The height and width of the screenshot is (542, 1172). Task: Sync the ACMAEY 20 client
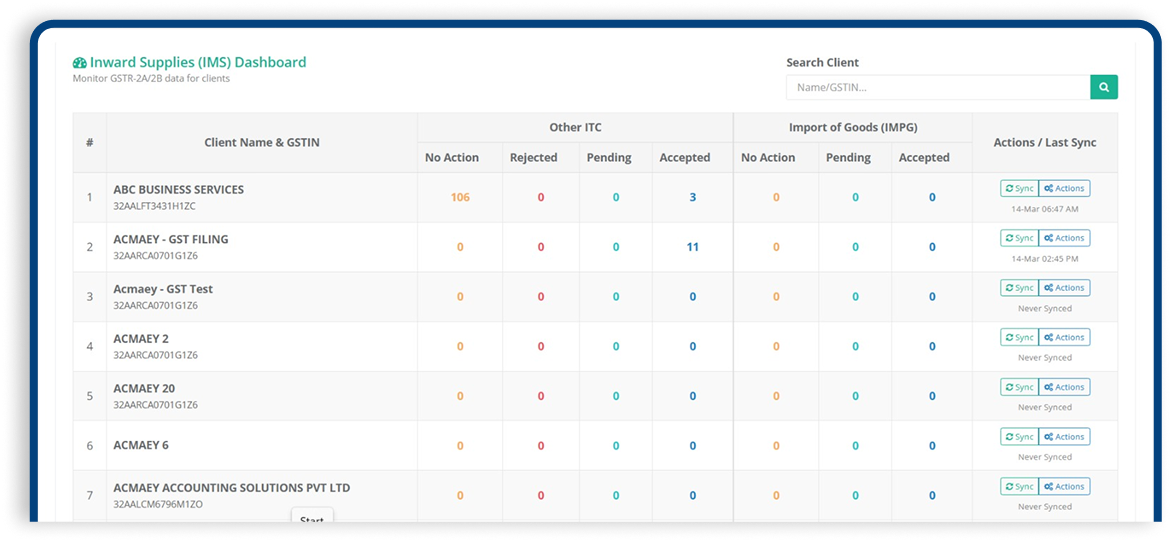click(x=1019, y=387)
